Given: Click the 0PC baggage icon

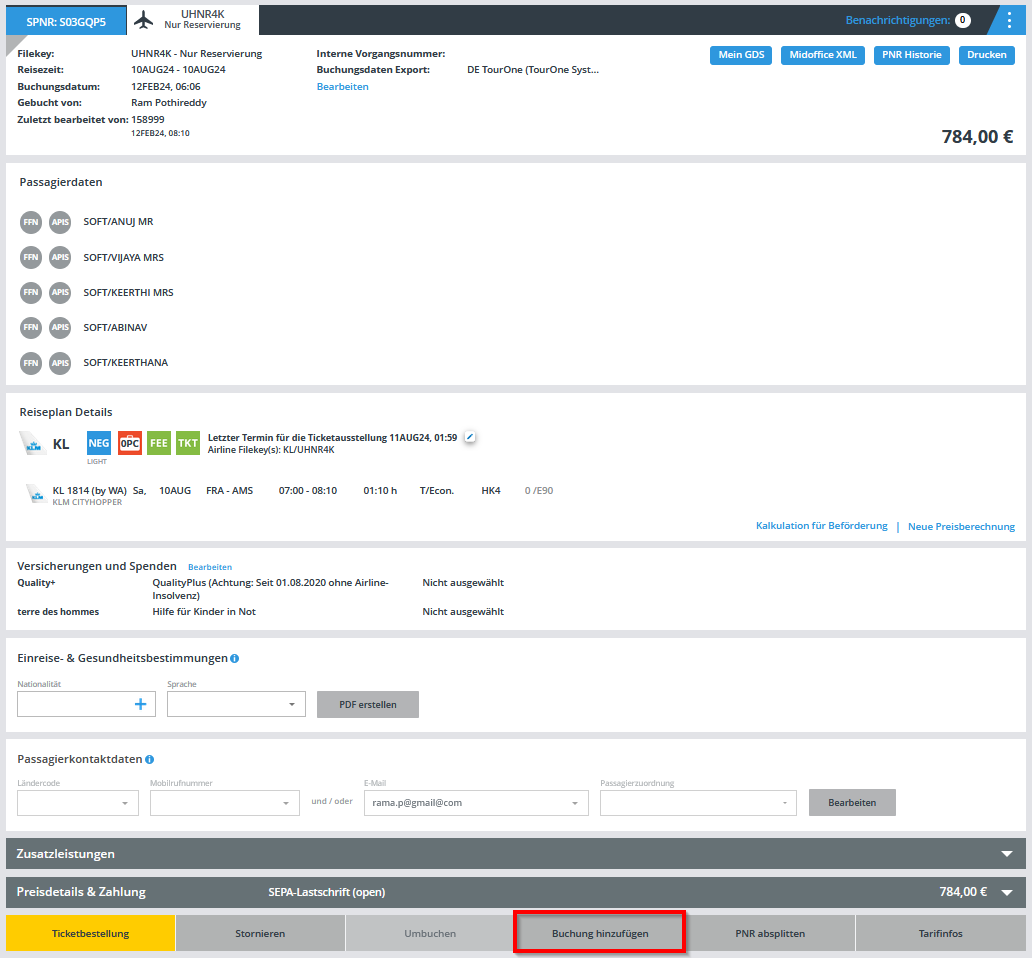Looking at the screenshot, I should tap(129, 443).
